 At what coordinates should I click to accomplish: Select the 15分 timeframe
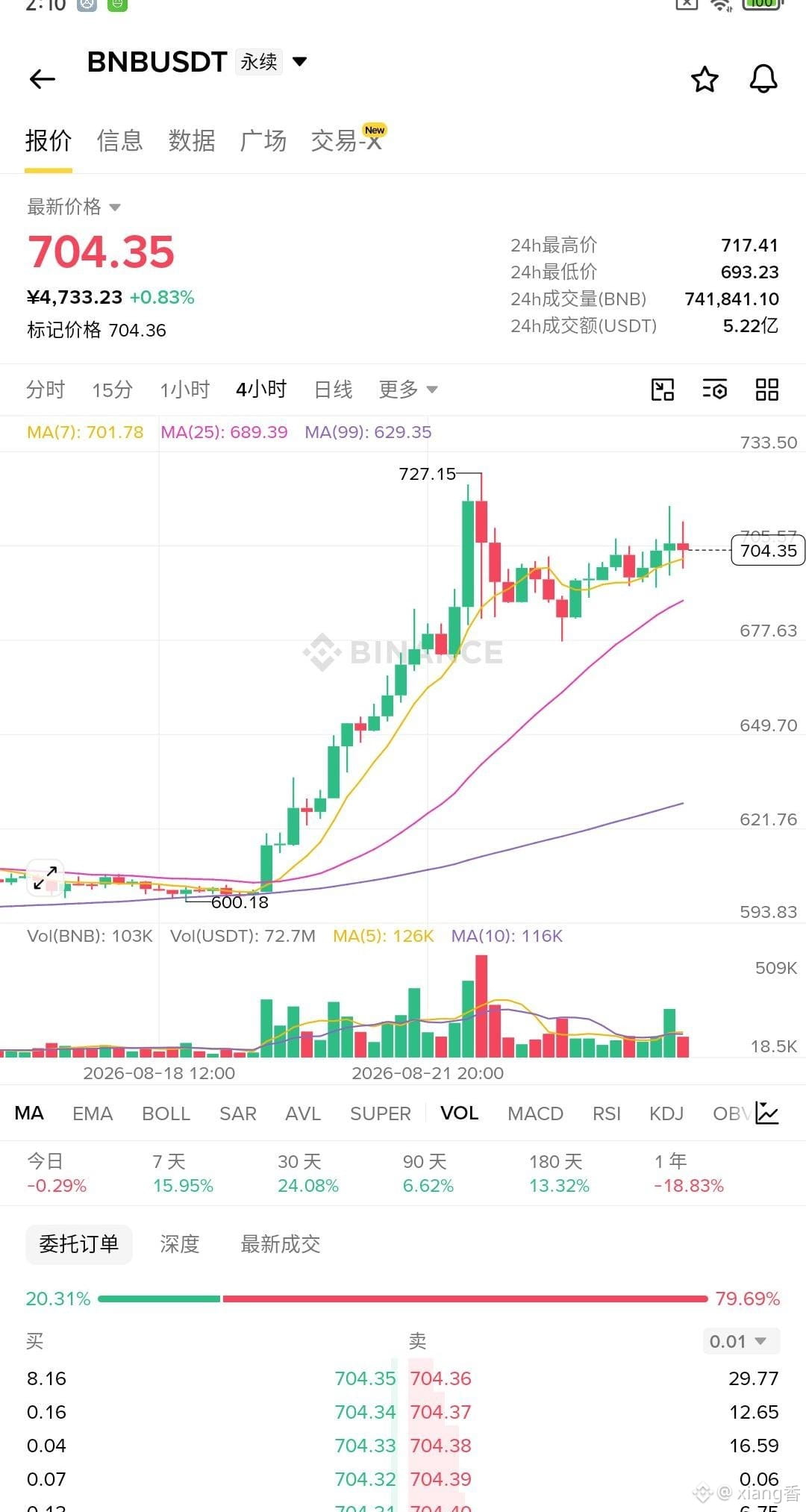tap(113, 390)
